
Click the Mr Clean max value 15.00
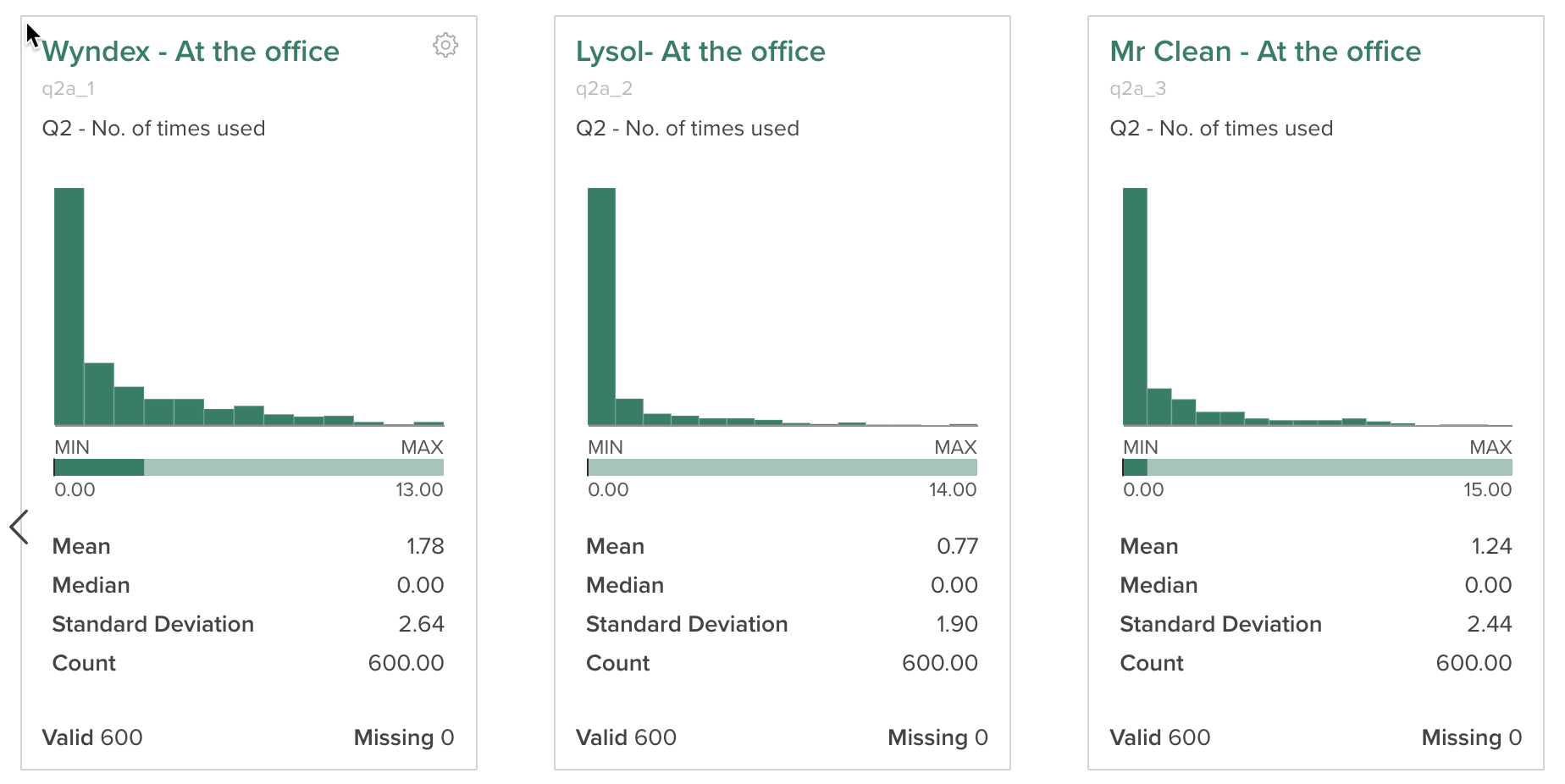pyautogui.click(x=1488, y=489)
